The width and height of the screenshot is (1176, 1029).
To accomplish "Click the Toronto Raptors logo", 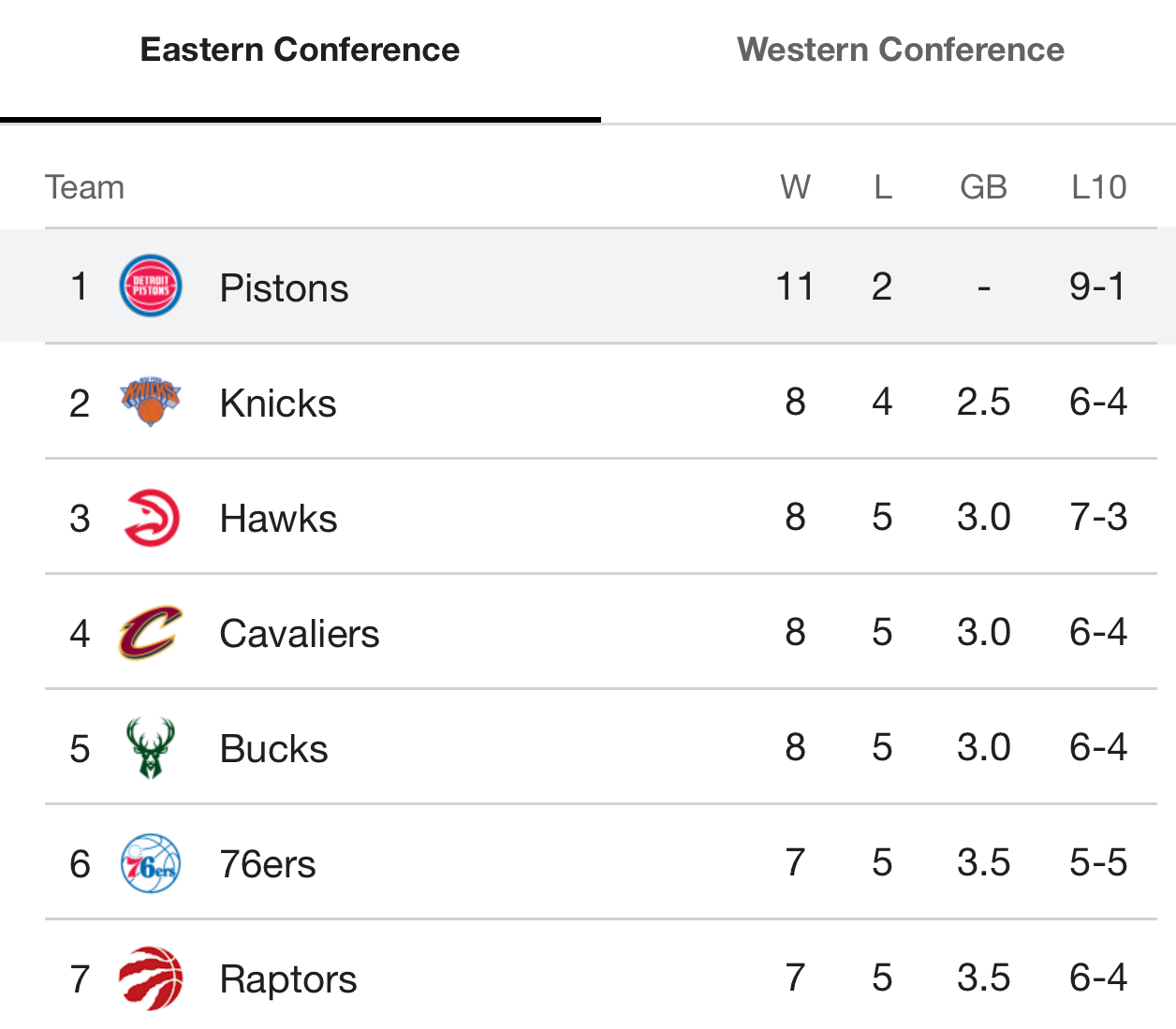I will click(151, 978).
